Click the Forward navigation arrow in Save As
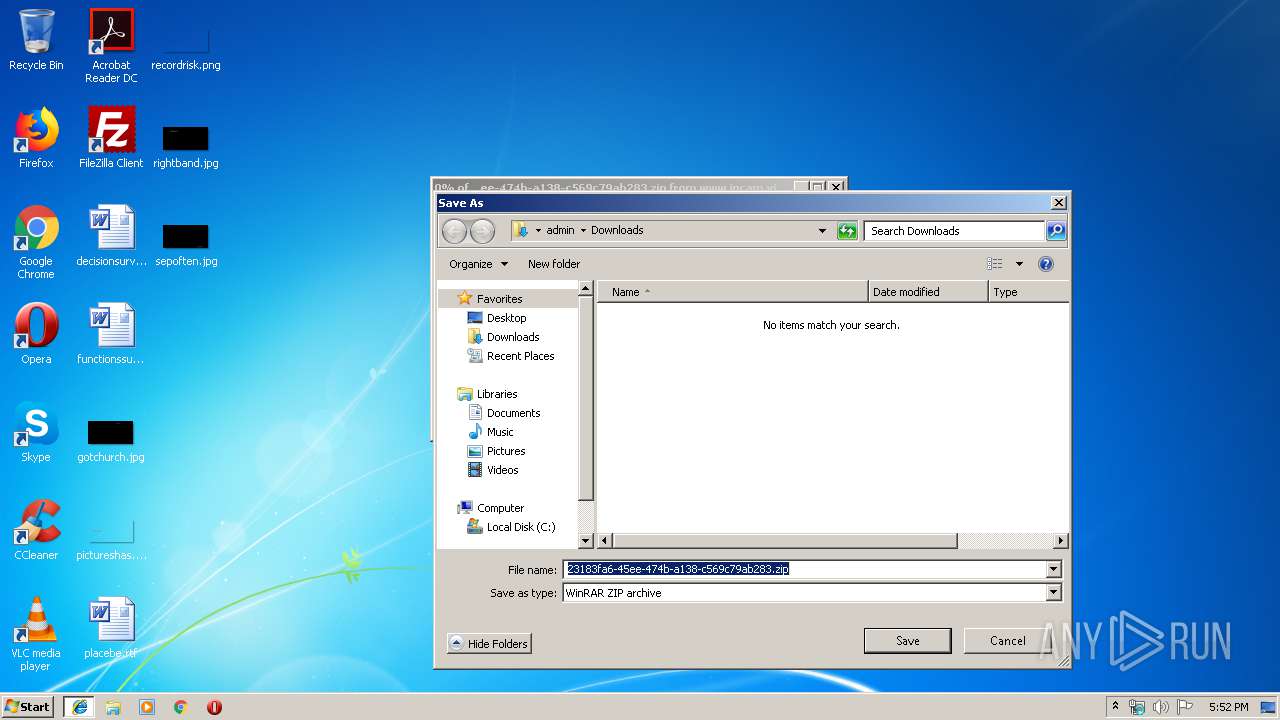The height and width of the screenshot is (720, 1280). tap(482, 231)
